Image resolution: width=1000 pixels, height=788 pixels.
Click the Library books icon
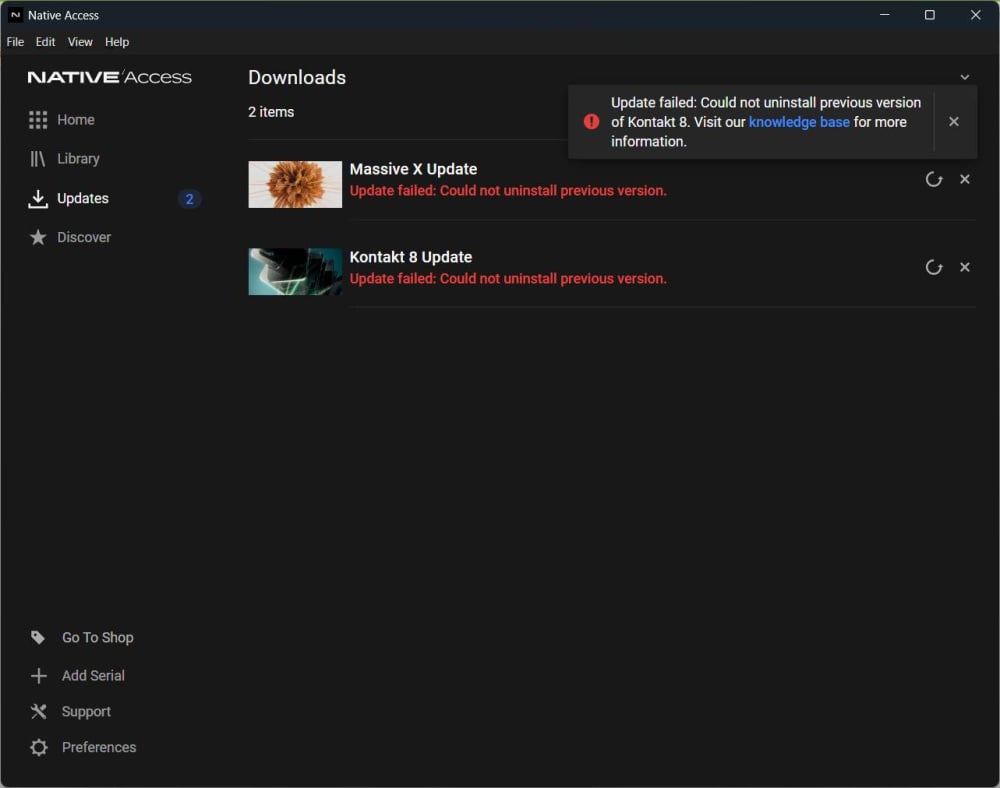point(38,159)
